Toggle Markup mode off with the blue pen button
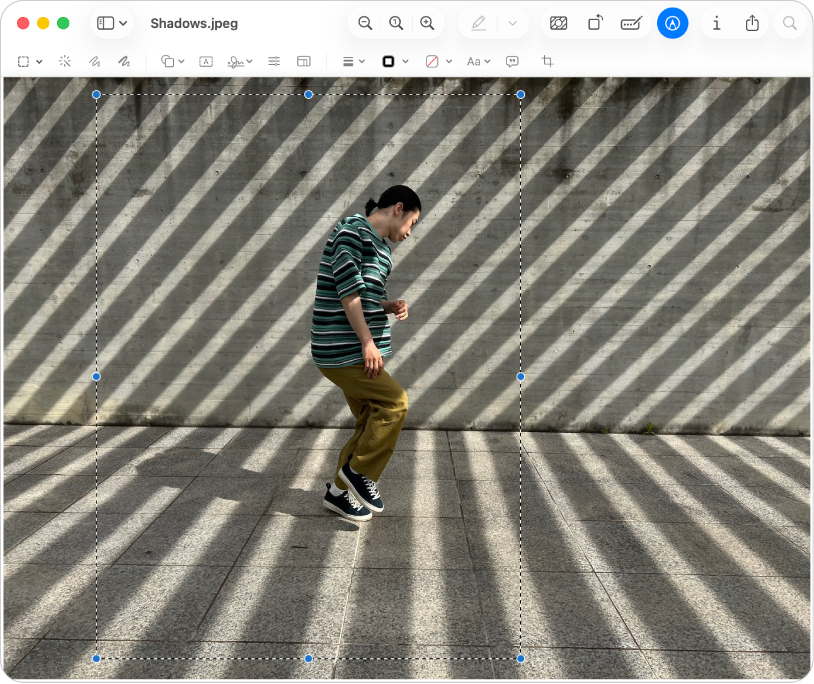 (x=672, y=22)
